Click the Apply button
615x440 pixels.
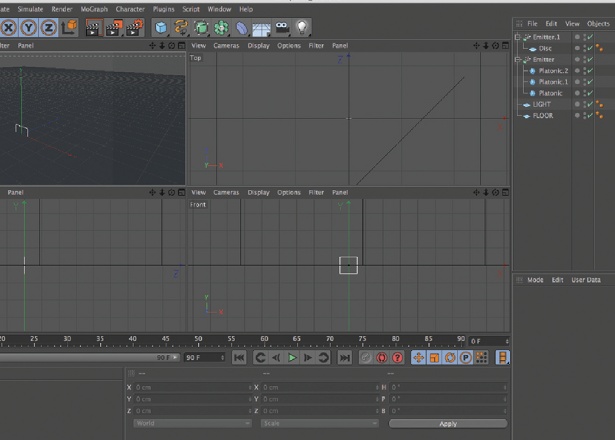click(448, 423)
